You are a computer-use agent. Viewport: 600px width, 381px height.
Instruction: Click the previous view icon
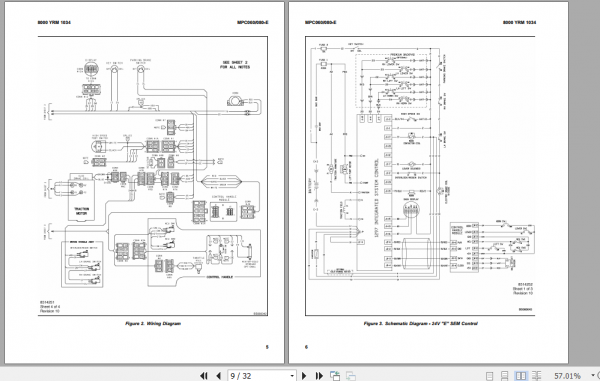(x=335, y=376)
